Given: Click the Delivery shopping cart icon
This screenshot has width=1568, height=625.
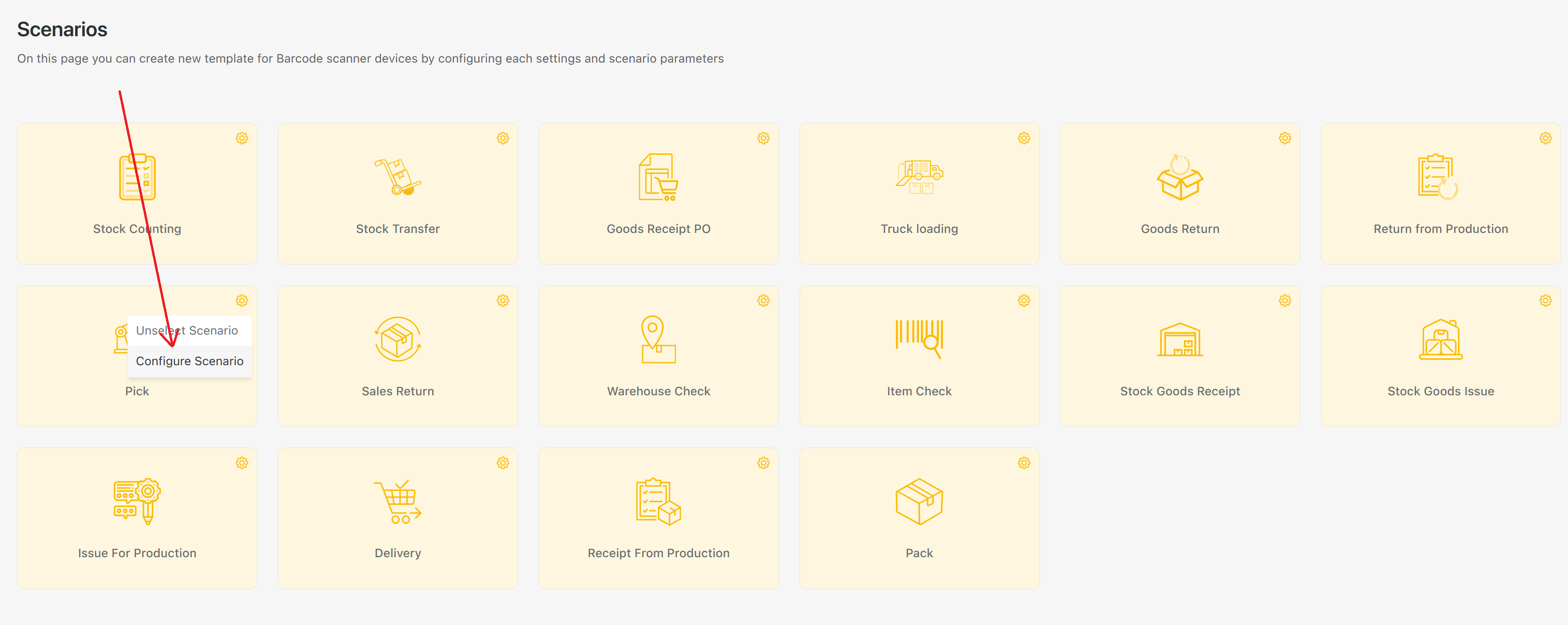Looking at the screenshot, I should [x=397, y=501].
